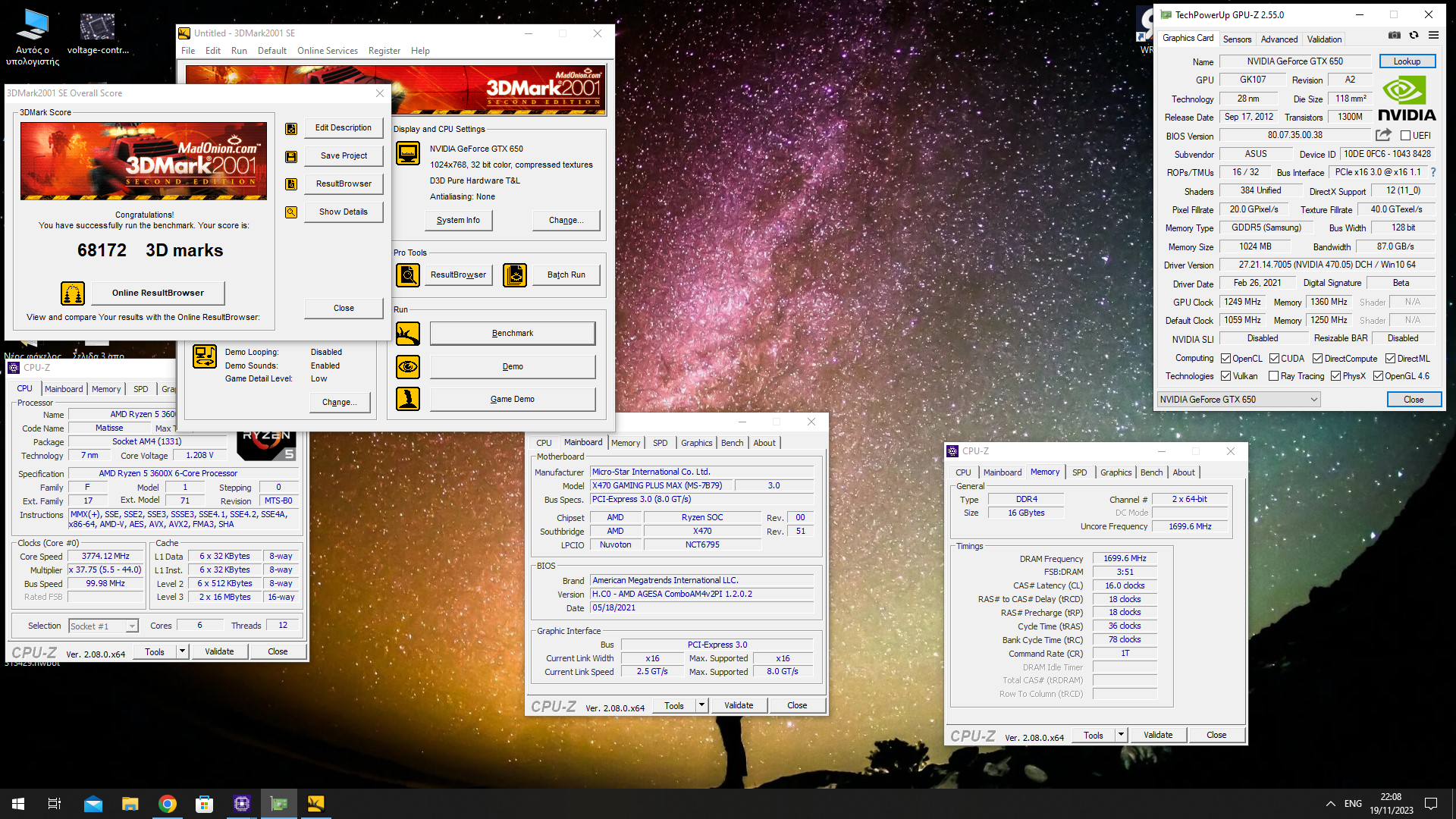Viewport: 1456px width, 819px height.
Task: Click the Bus Interface question mark icon
Action: [1433, 172]
